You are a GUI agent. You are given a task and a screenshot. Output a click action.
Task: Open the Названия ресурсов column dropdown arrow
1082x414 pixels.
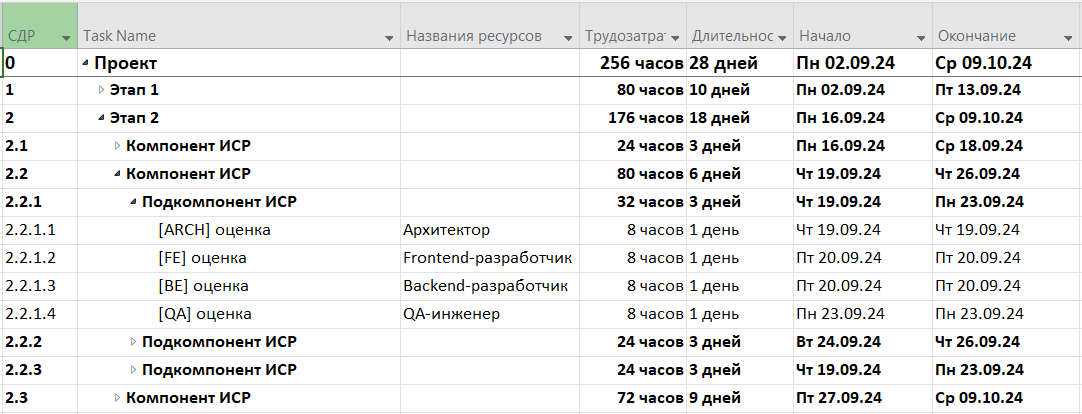click(568, 38)
